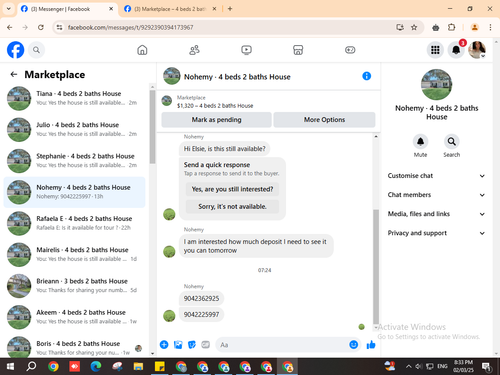Open the account profile picture menu
The height and width of the screenshot is (375, 500).
point(477,50)
